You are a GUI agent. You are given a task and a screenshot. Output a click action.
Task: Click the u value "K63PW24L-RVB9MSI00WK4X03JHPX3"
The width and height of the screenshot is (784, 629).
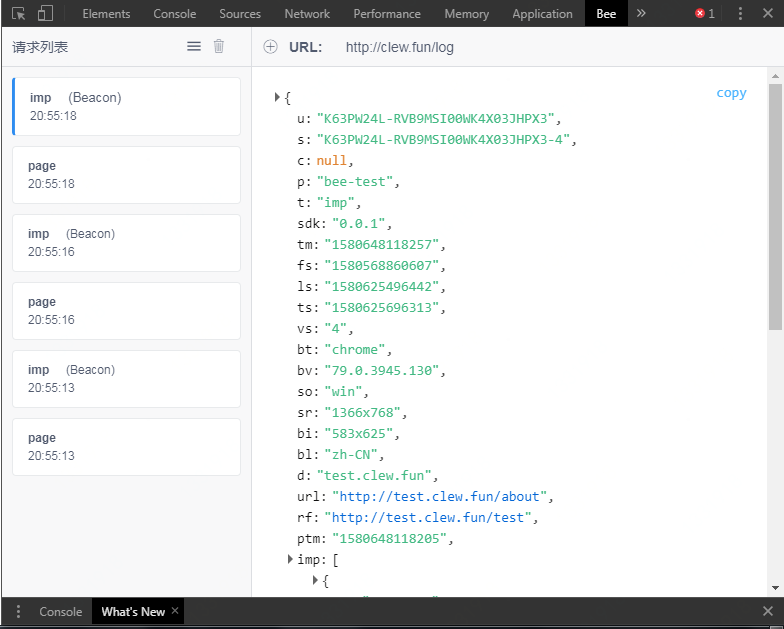point(436,118)
